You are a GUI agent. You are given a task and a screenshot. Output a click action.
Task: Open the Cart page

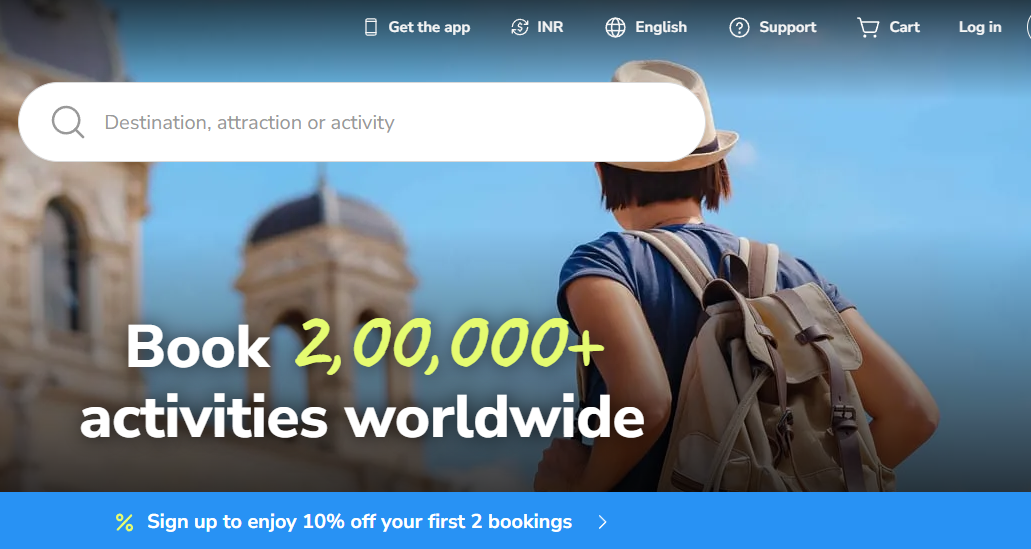click(x=888, y=27)
